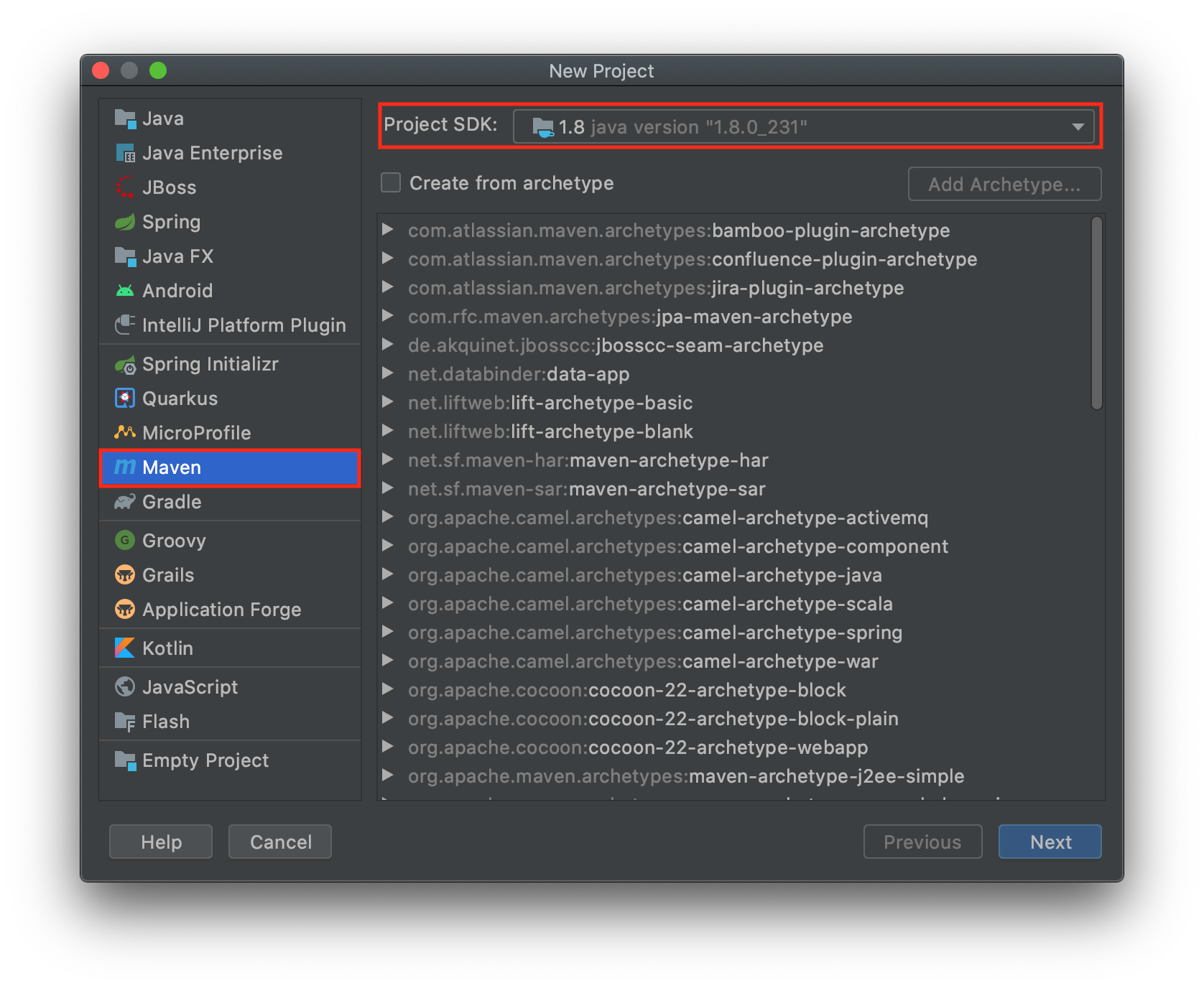The height and width of the screenshot is (988, 1204).
Task: Choose the Java Enterprise project type
Action: (x=230, y=153)
